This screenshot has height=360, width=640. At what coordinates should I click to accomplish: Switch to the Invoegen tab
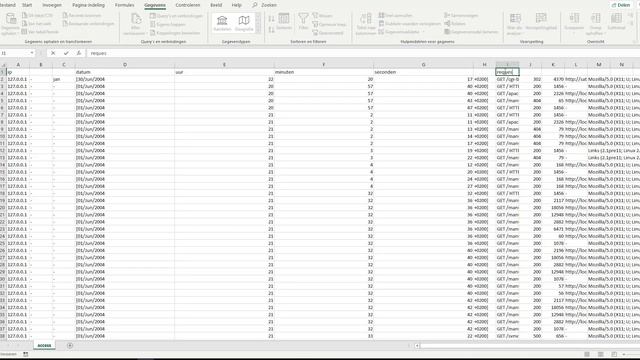[x=52, y=5]
